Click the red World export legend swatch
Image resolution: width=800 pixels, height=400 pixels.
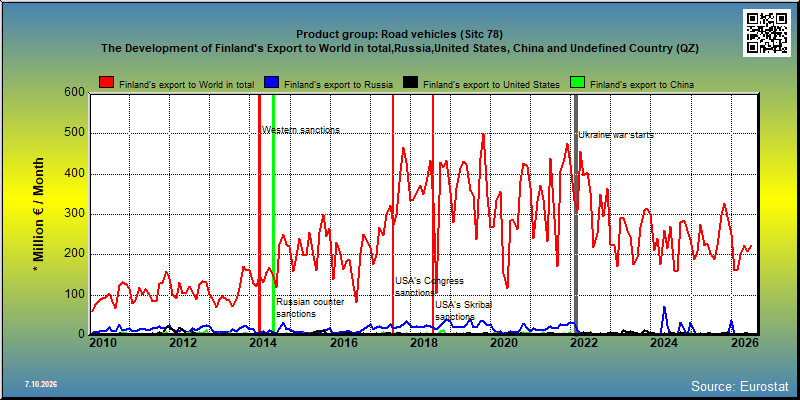pyautogui.click(x=107, y=83)
